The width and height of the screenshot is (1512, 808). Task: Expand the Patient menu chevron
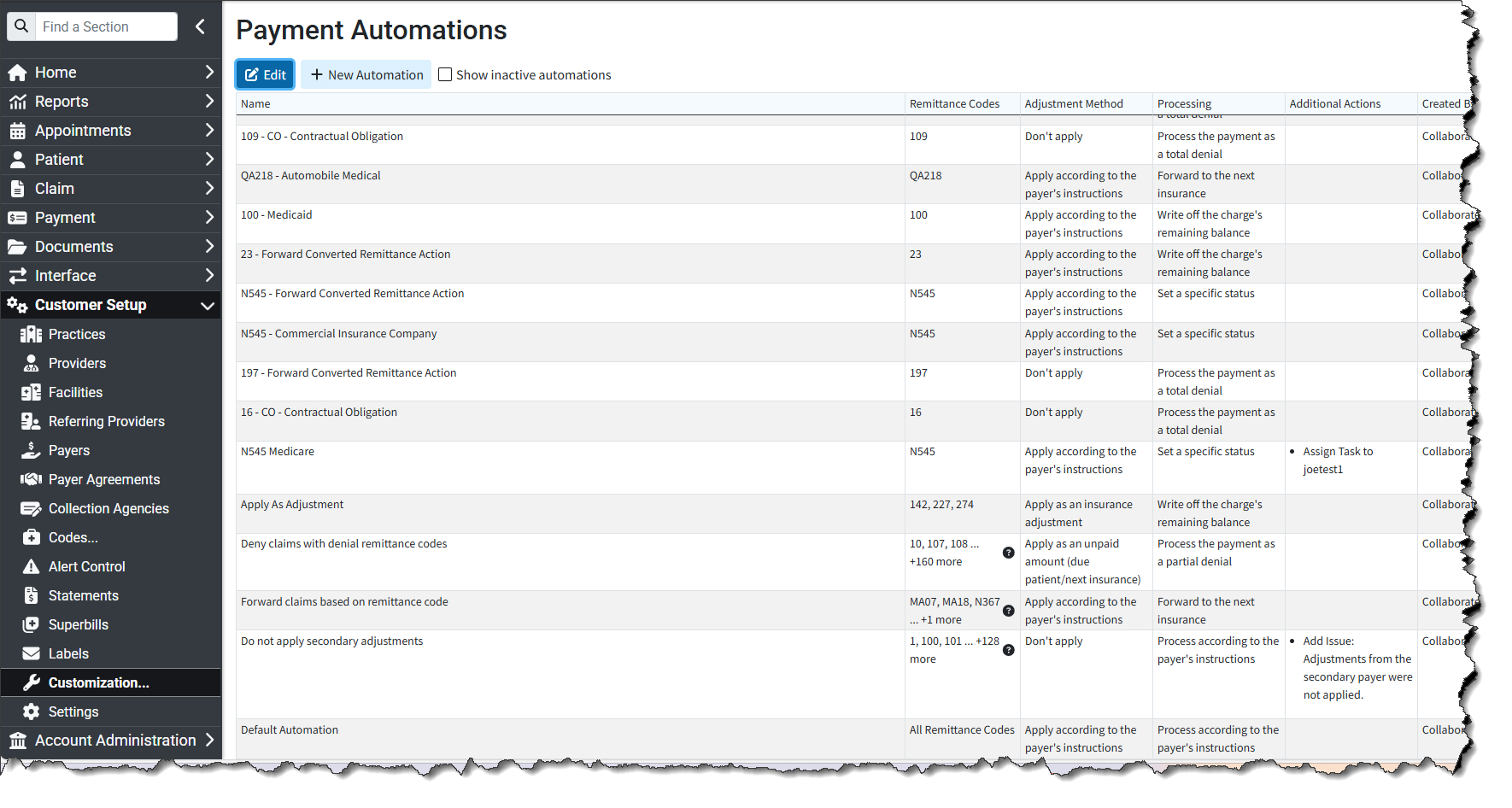click(209, 159)
